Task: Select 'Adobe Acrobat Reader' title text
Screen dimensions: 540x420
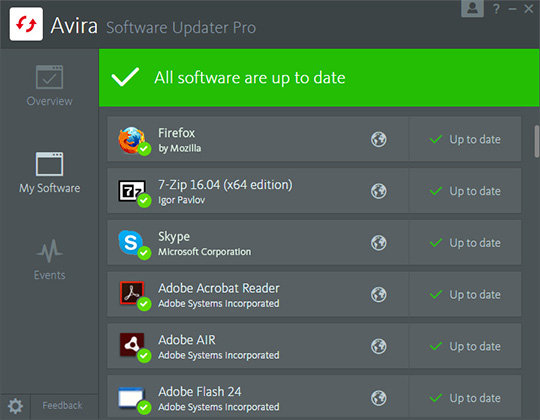Action: (x=219, y=288)
